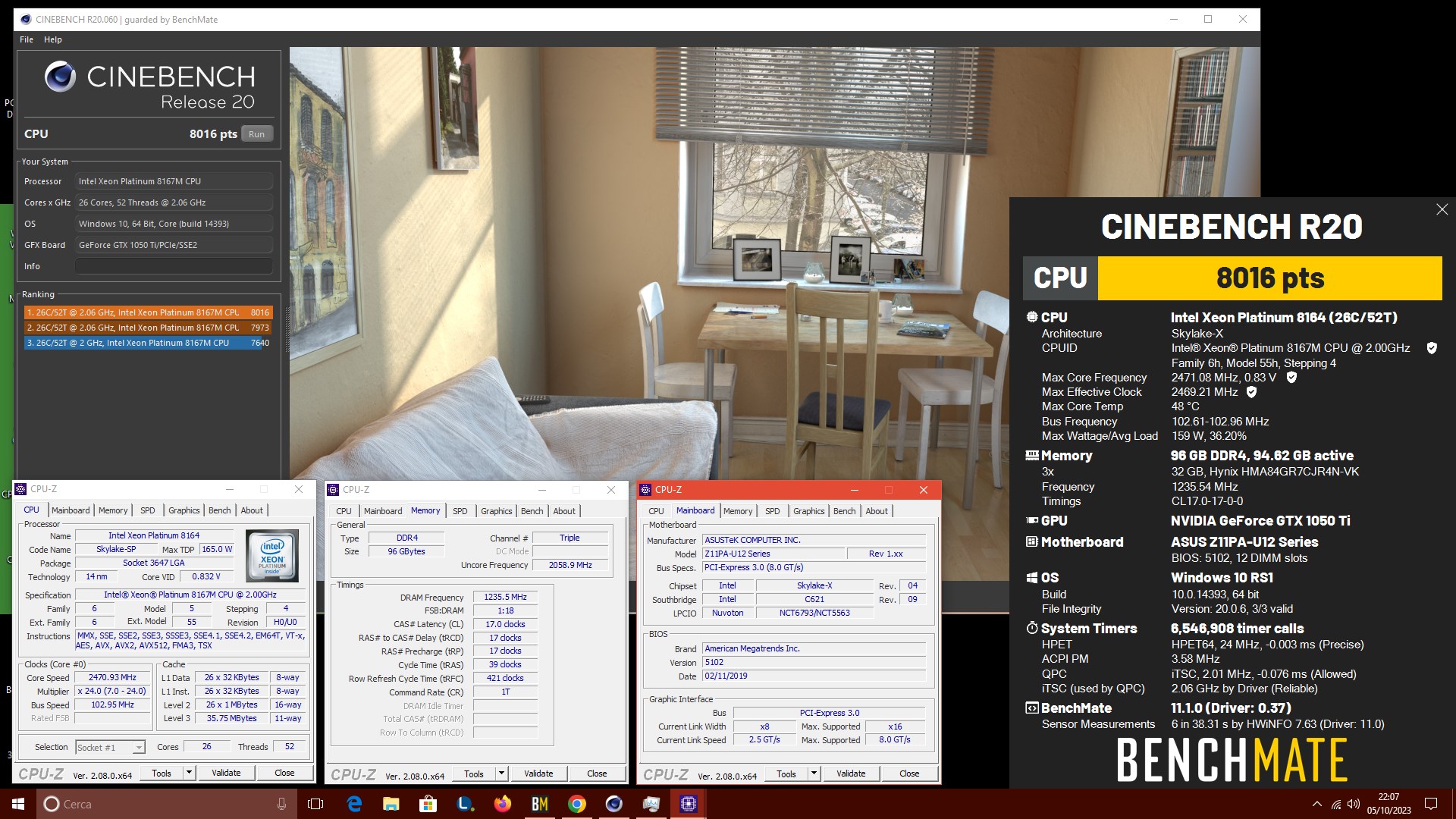Click the System Timers stopwatch icon

click(1032, 628)
